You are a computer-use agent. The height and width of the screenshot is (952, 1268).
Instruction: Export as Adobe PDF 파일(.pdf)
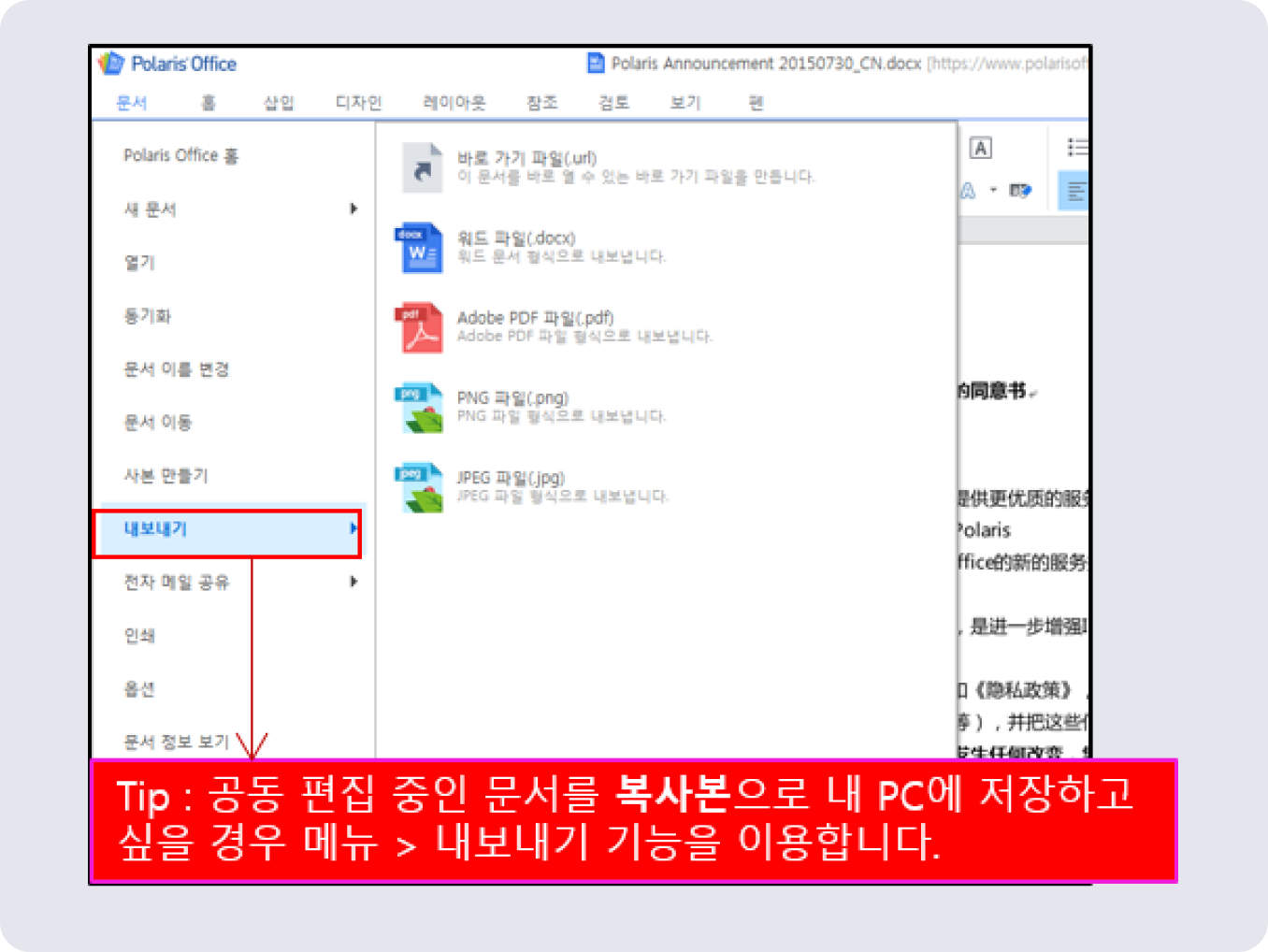(x=535, y=318)
